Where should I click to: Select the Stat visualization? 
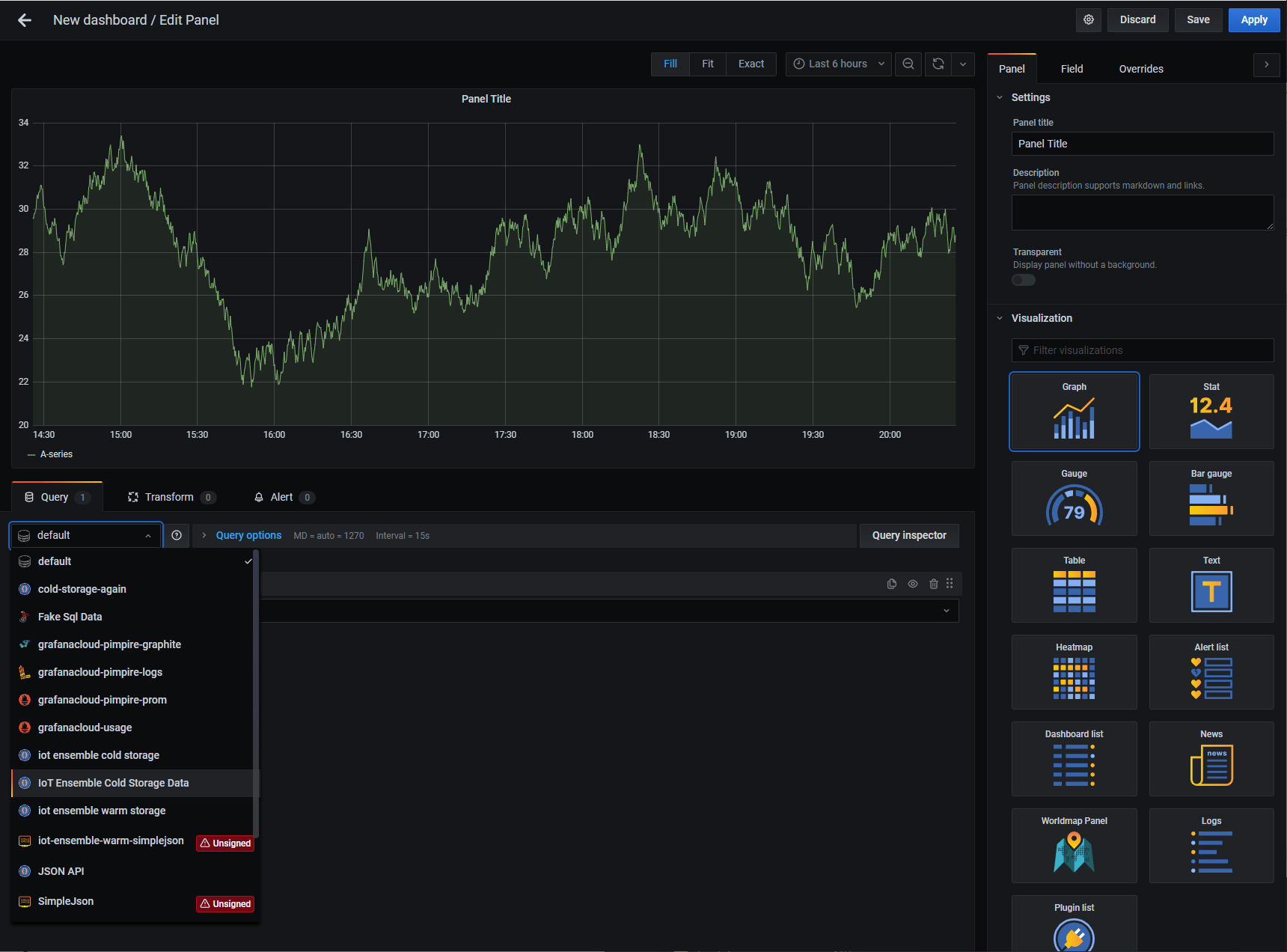[x=1211, y=412]
